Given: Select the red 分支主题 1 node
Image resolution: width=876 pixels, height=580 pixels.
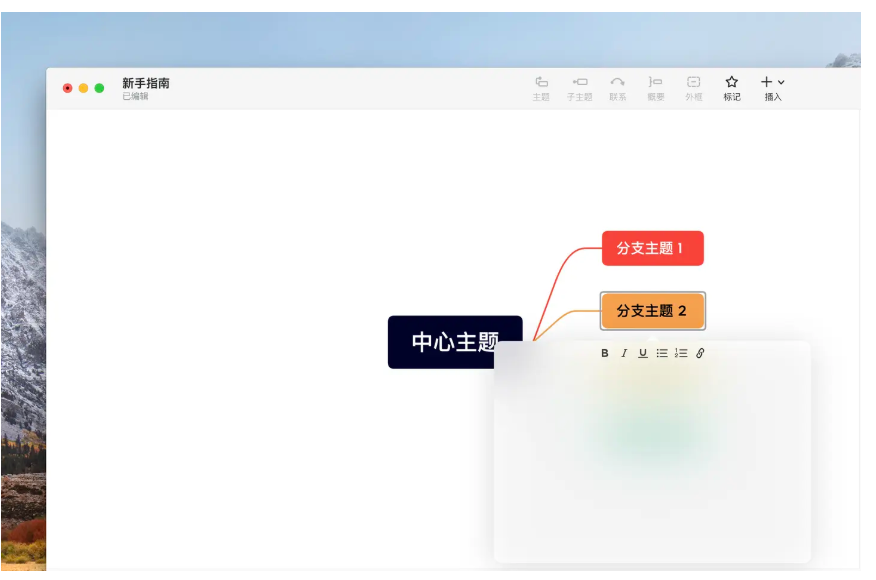Looking at the screenshot, I should coord(652,248).
